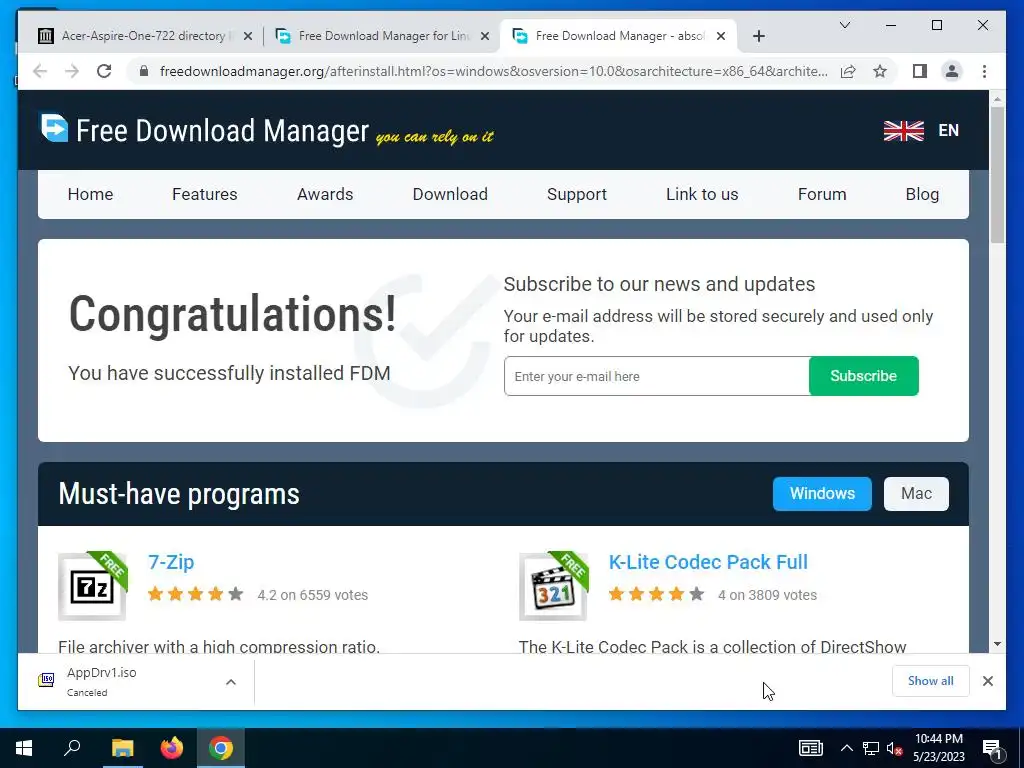Close the active Free Download Manager tab
1024x768 pixels.
click(x=721, y=36)
